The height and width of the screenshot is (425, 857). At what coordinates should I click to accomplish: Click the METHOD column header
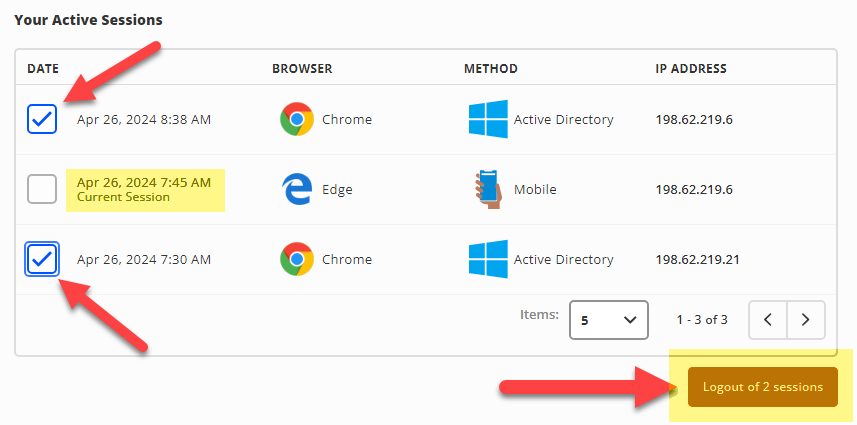pyautogui.click(x=491, y=69)
